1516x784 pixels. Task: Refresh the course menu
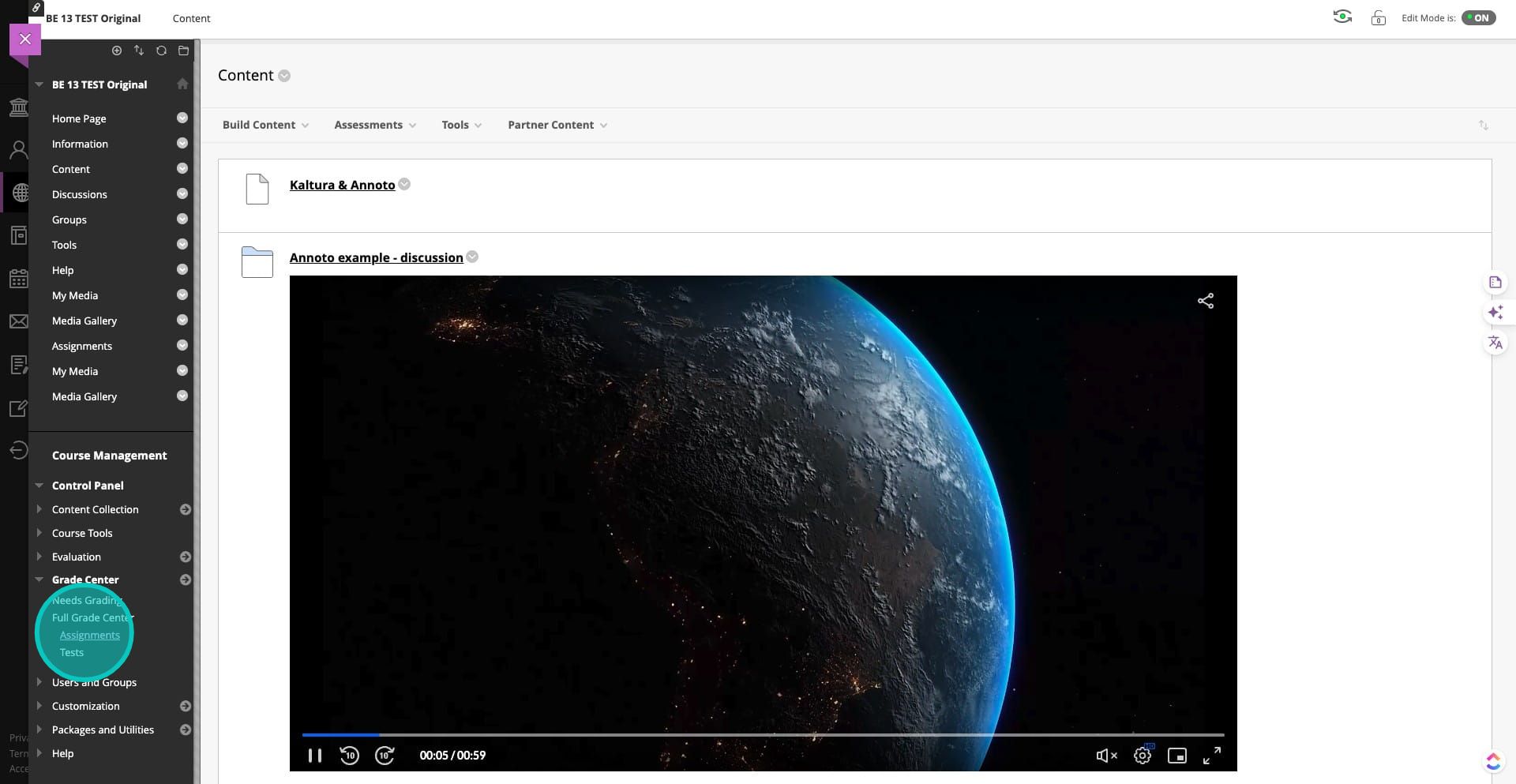(161, 51)
